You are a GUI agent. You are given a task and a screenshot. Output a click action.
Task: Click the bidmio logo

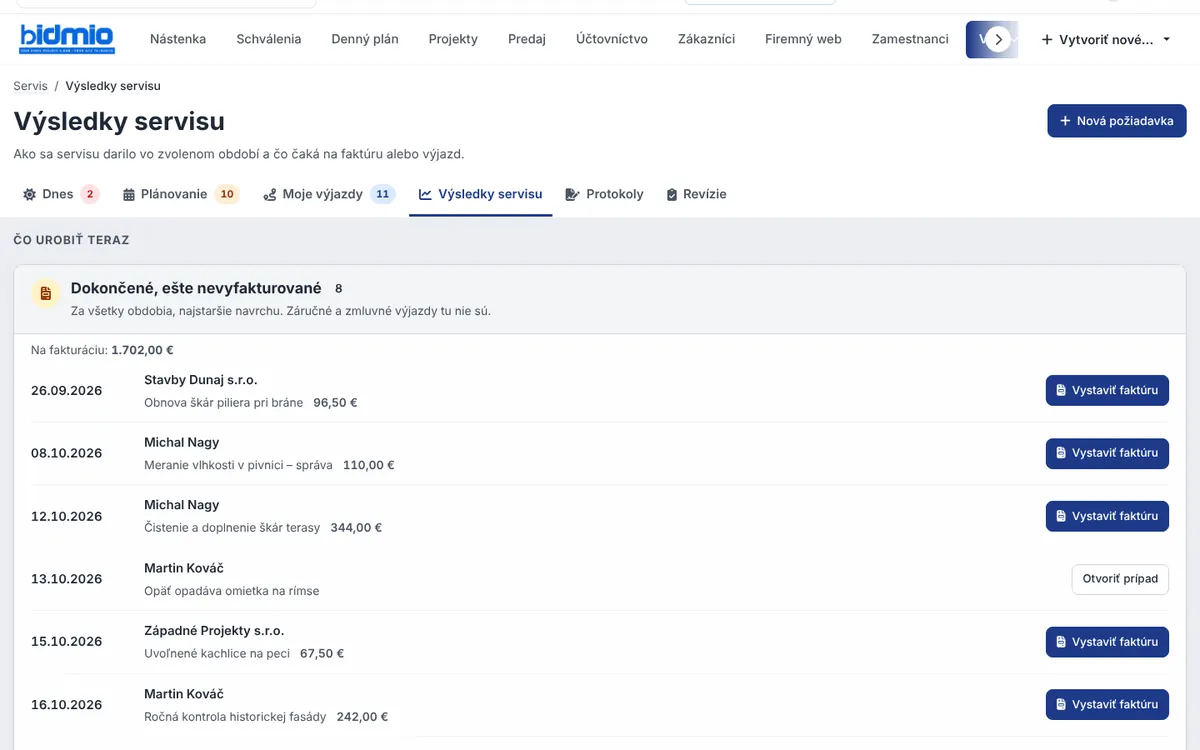click(67, 39)
